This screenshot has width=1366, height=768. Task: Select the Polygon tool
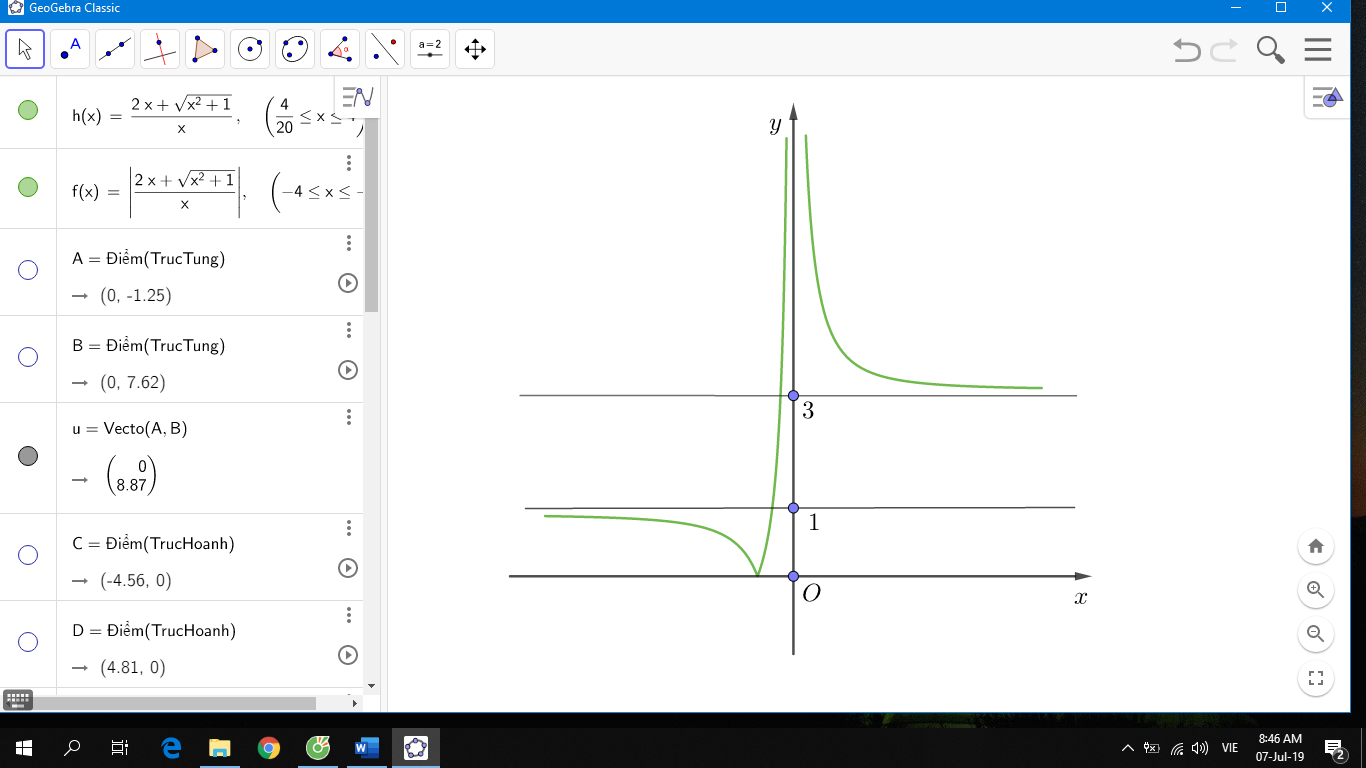(205, 49)
